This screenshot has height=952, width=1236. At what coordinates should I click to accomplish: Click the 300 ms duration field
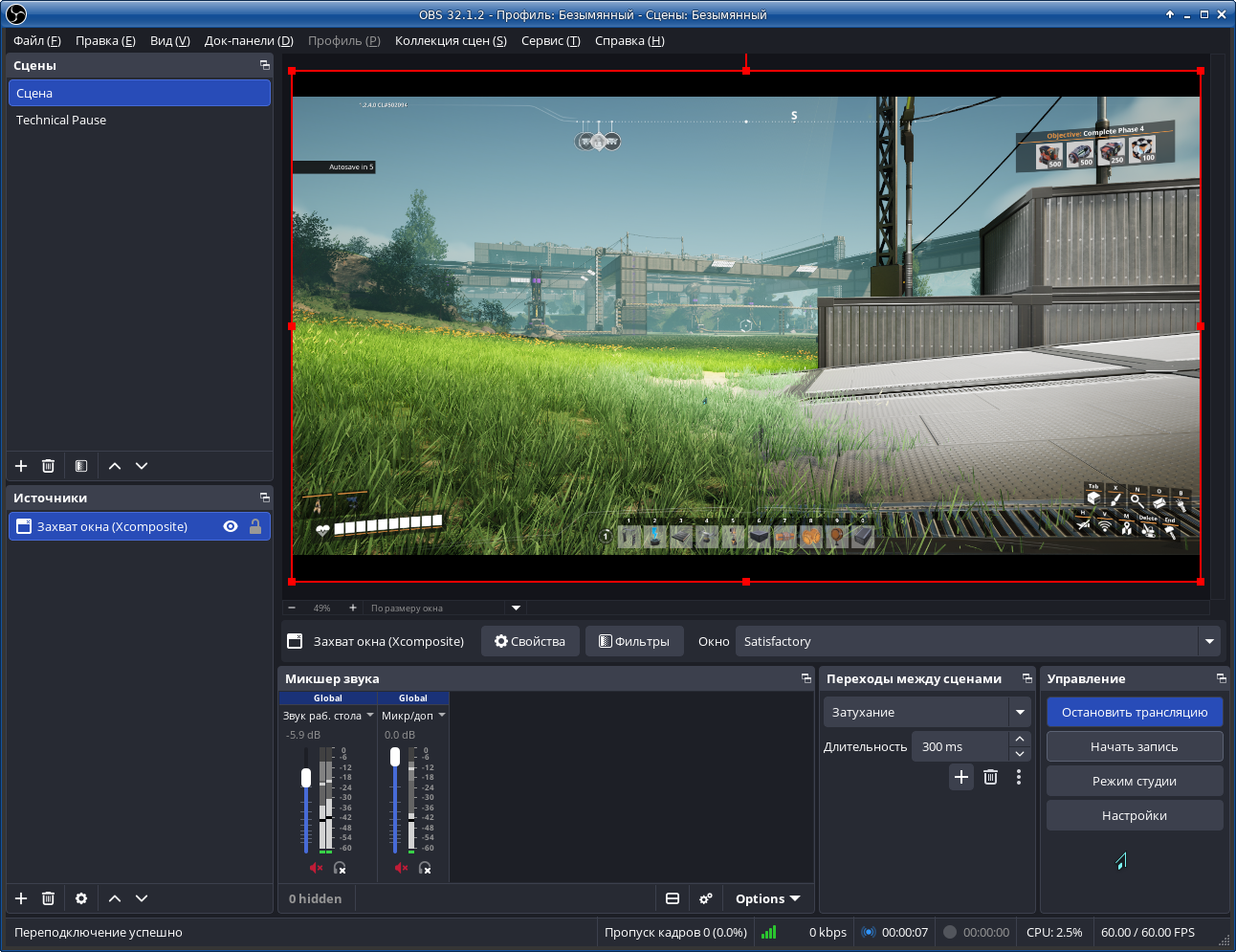pyautogui.click(x=960, y=746)
